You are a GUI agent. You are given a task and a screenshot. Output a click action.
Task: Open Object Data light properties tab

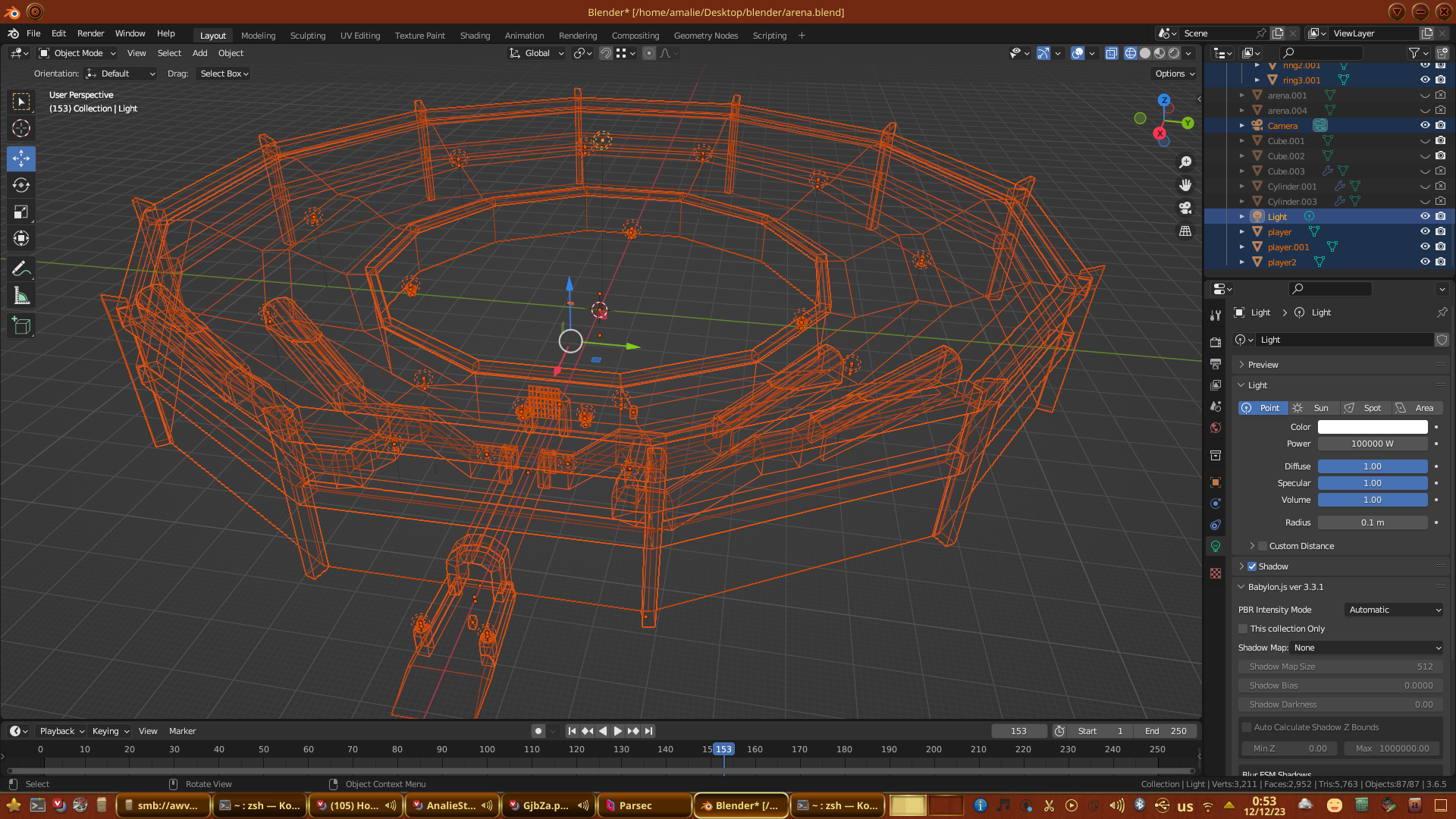[x=1216, y=546]
